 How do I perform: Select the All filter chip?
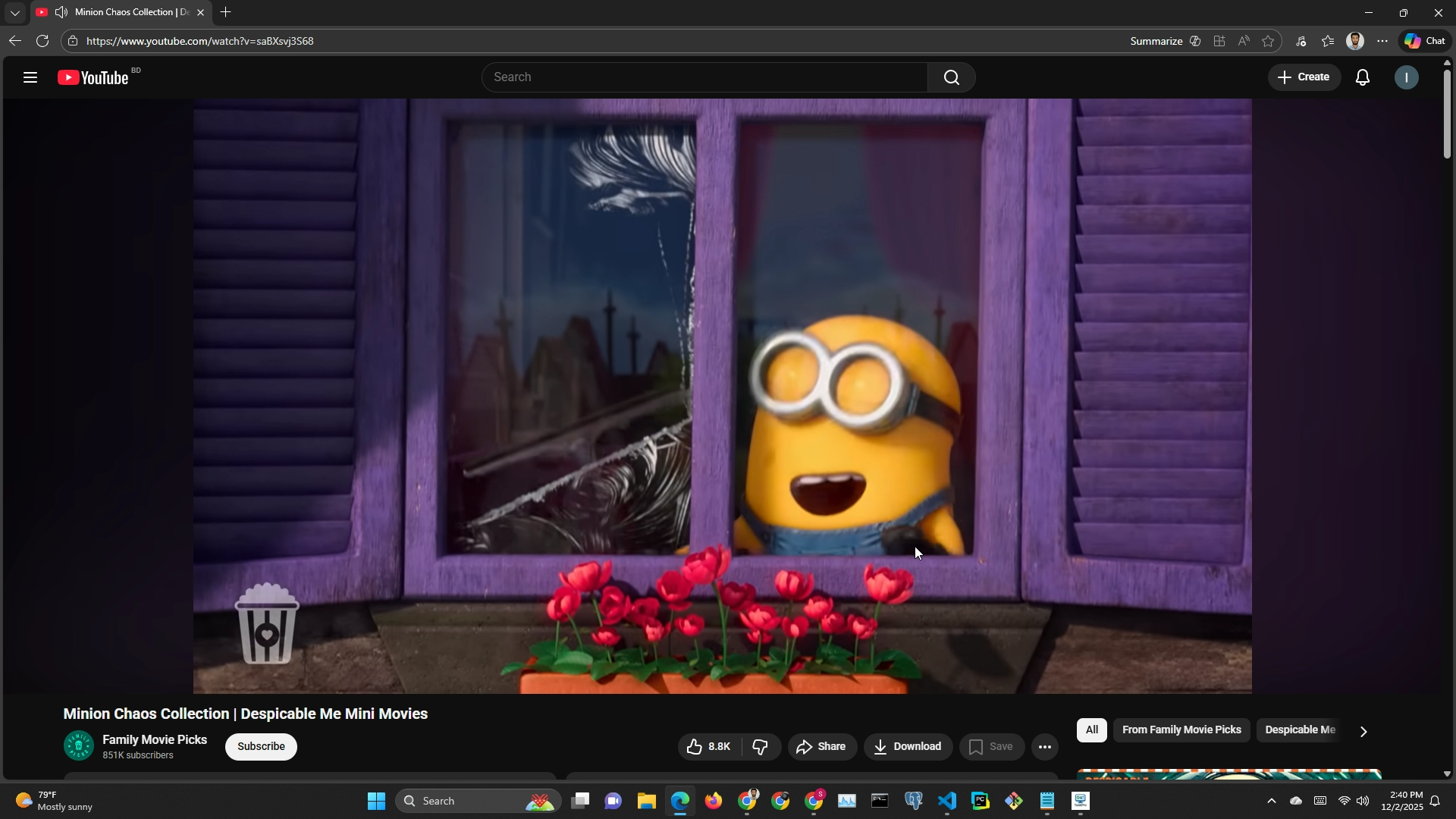[x=1091, y=730]
